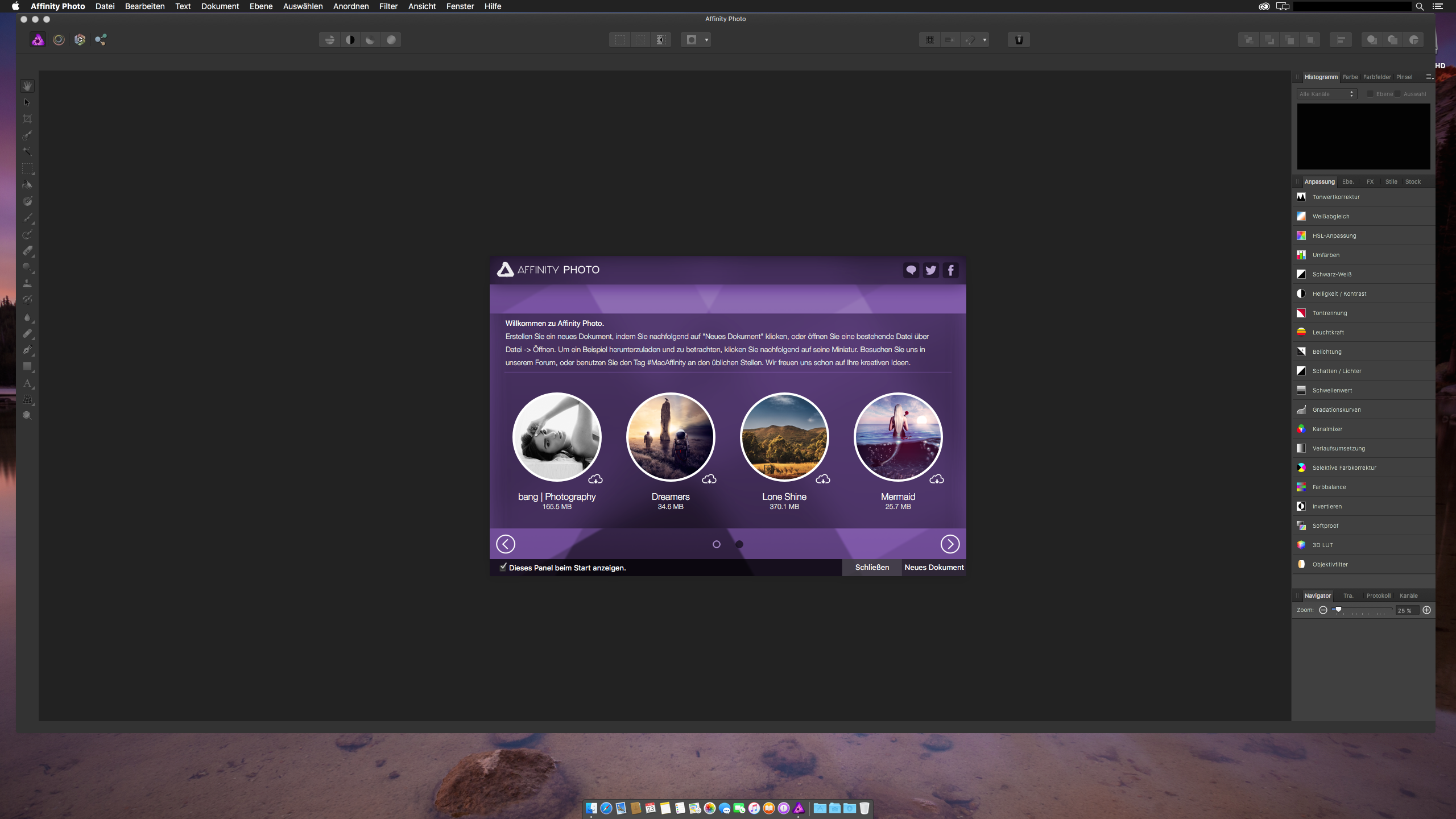Screen dimensions: 1456x819
Task: Open the Datei menu
Action: click(105, 6)
